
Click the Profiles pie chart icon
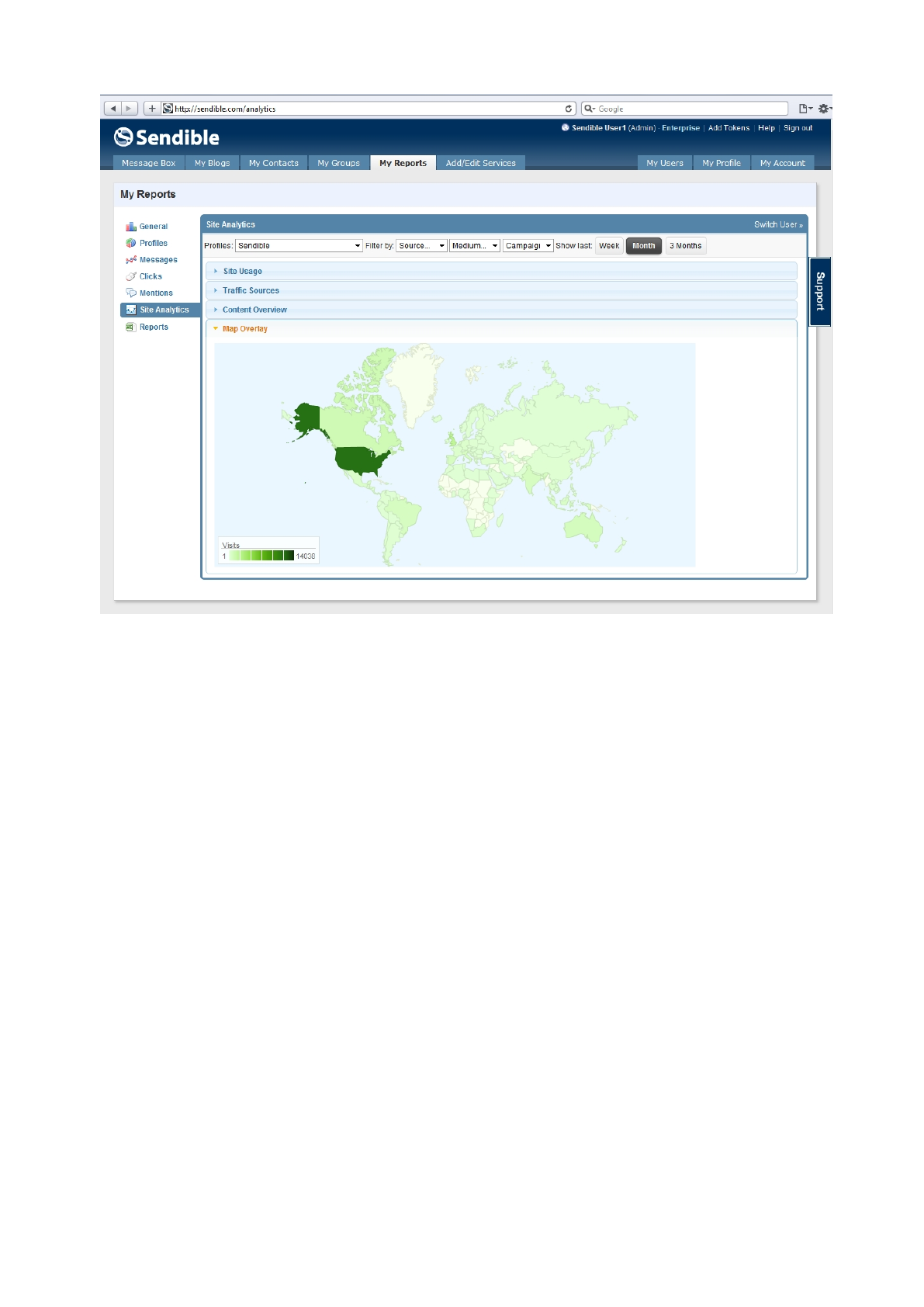tap(131, 243)
